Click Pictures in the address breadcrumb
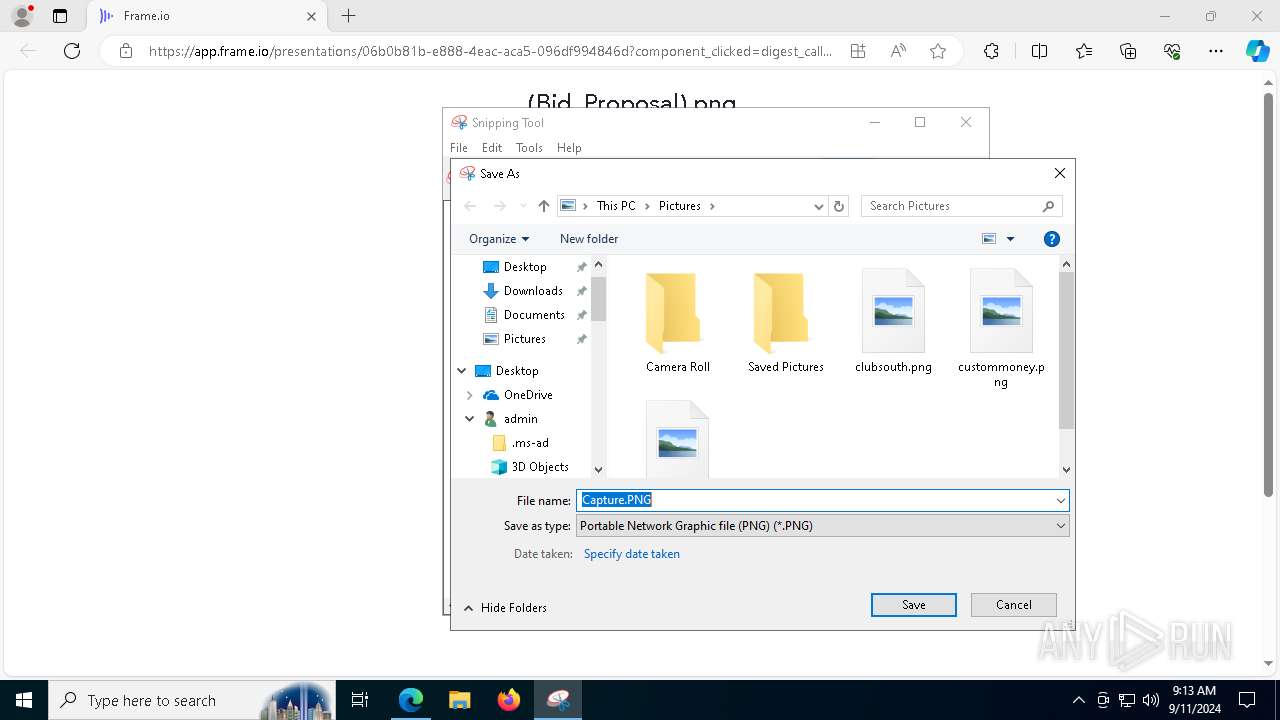The width and height of the screenshot is (1280, 720). point(679,206)
